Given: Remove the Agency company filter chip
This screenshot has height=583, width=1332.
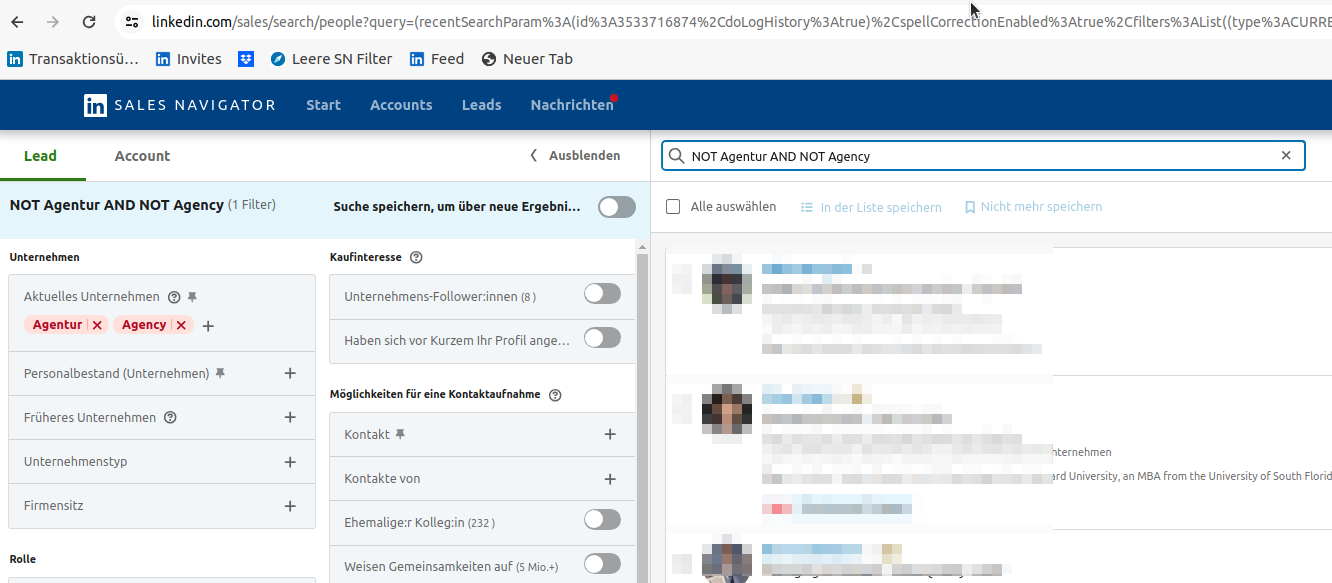Looking at the screenshot, I should tap(181, 325).
